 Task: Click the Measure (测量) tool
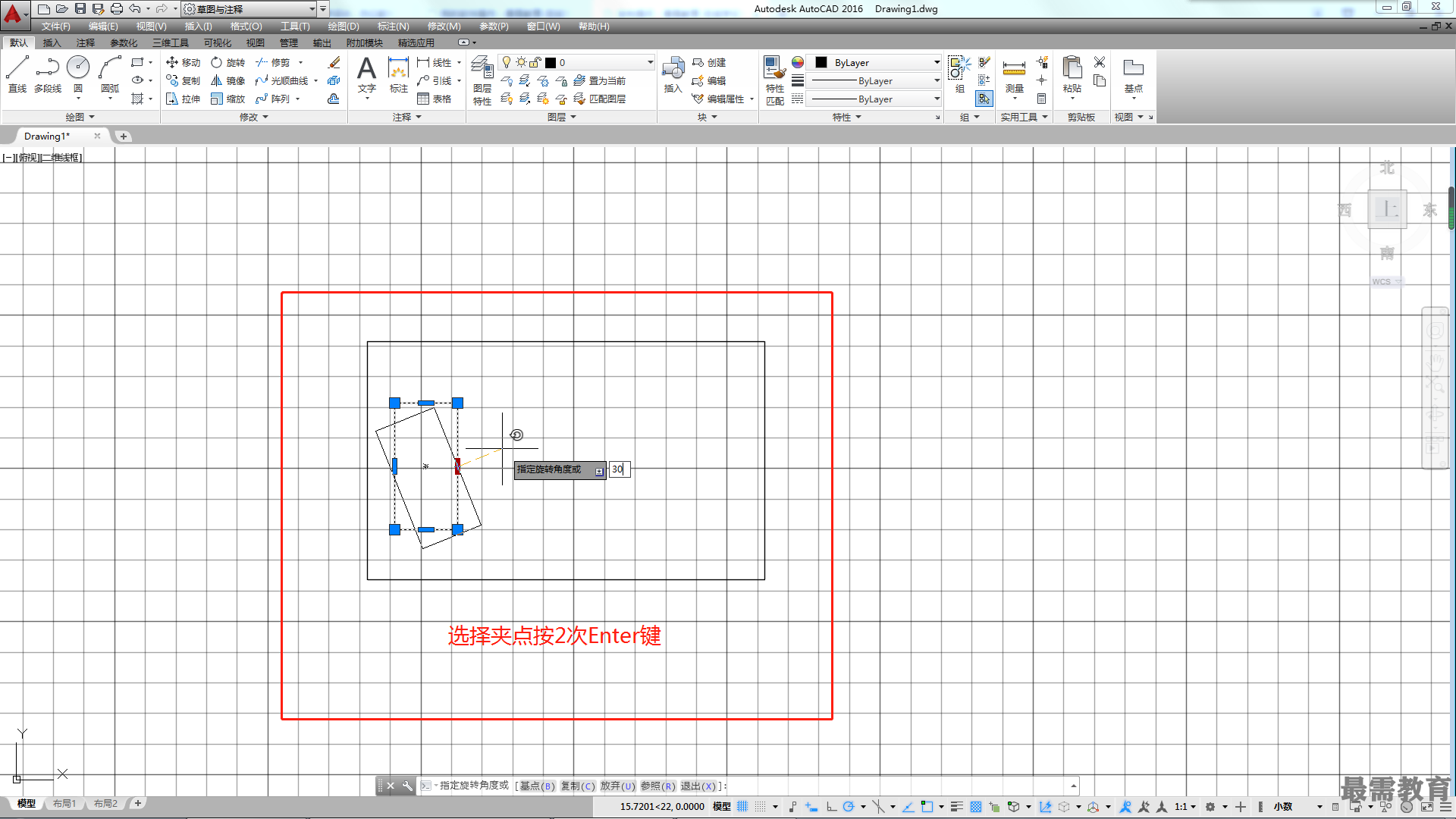click(x=1014, y=74)
